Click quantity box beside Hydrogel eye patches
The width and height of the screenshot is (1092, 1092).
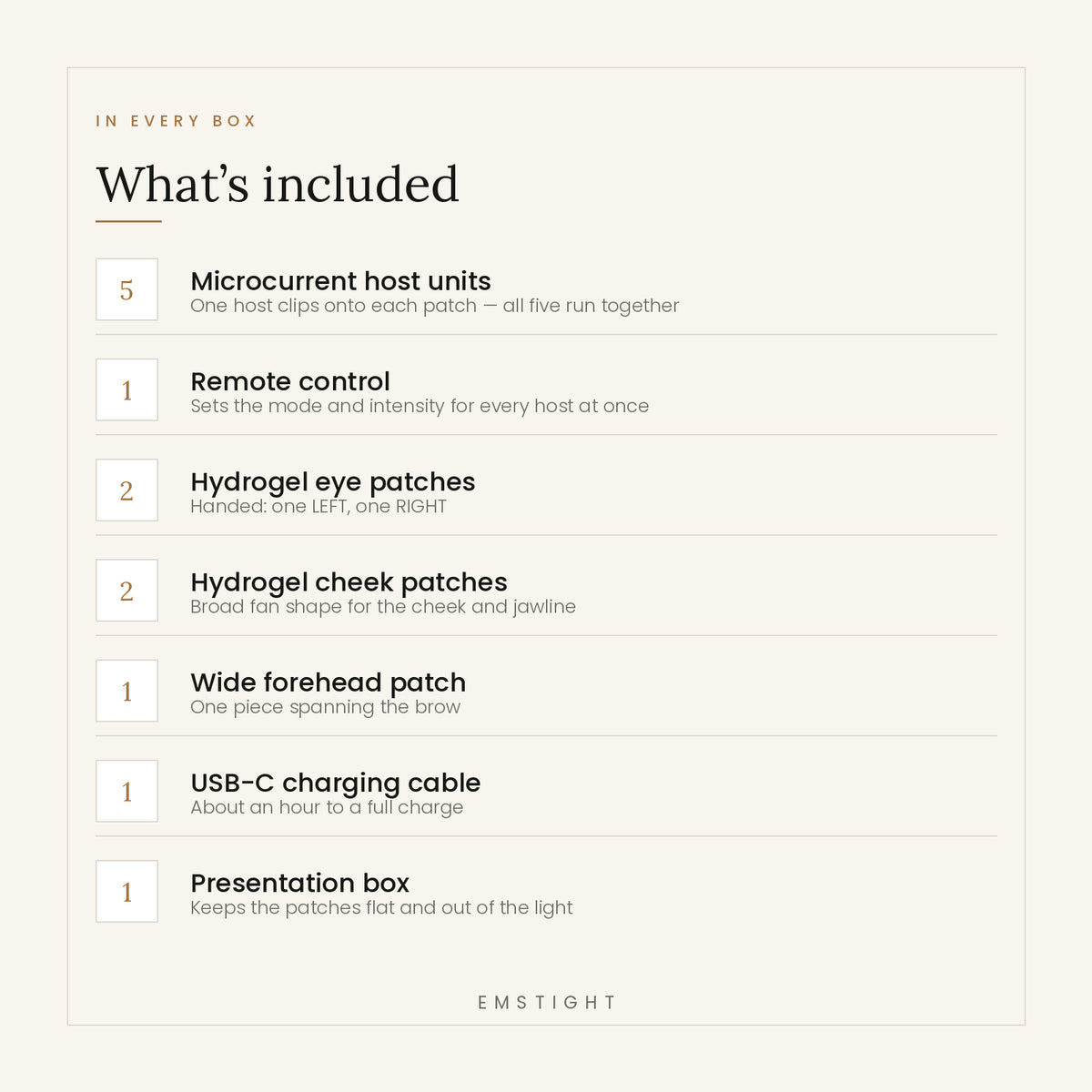click(126, 490)
